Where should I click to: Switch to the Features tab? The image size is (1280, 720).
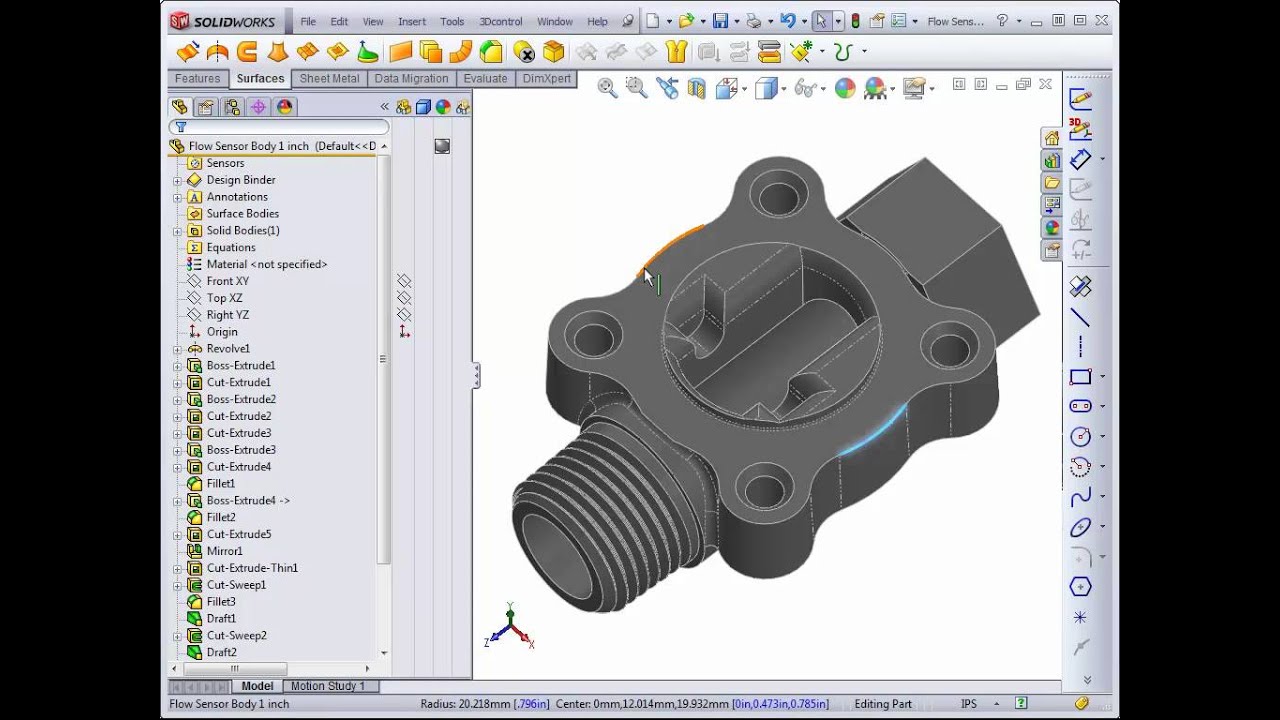198,78
